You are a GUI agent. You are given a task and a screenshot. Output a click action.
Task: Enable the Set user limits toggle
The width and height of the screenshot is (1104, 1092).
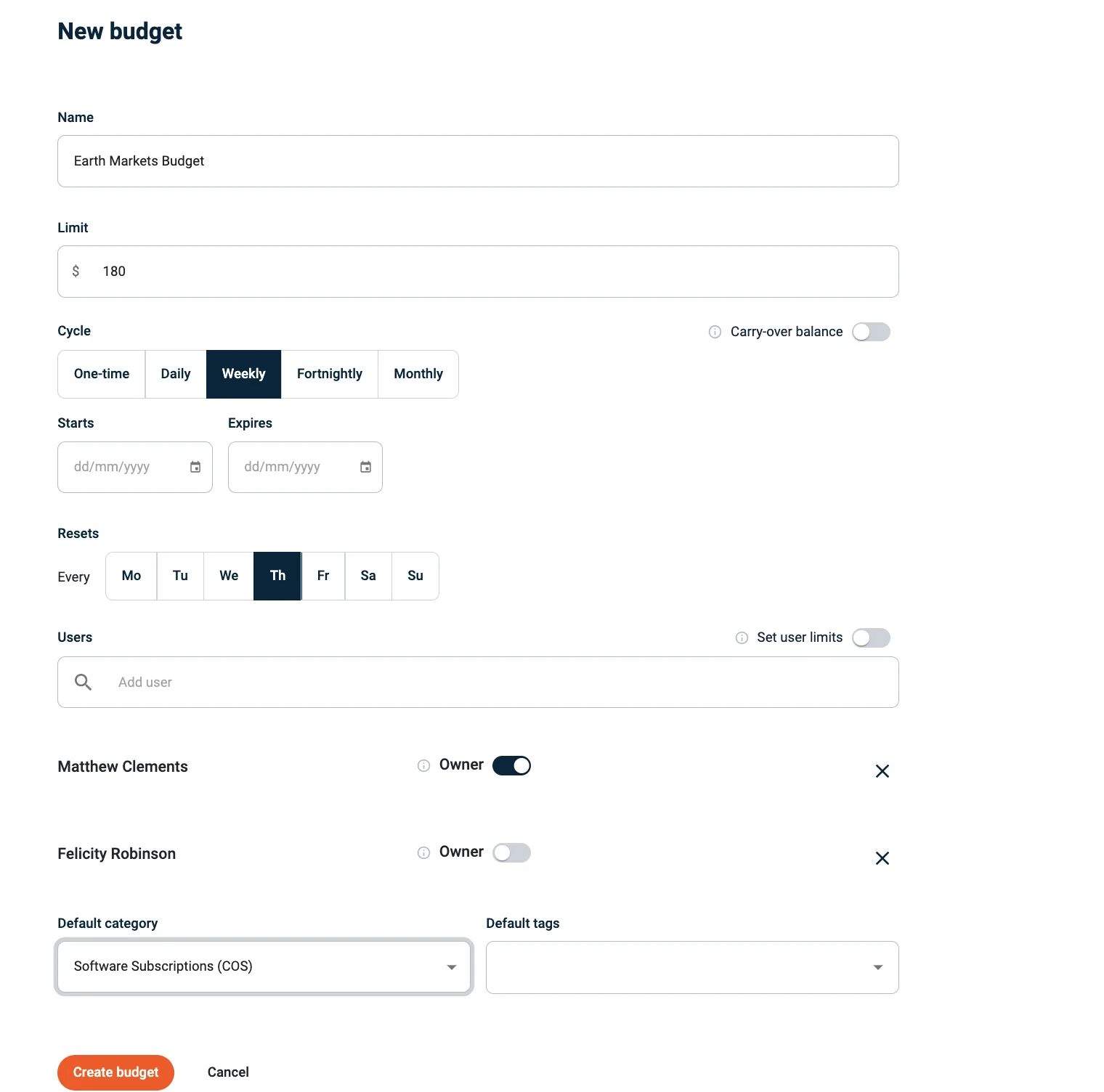click(871, 637)
